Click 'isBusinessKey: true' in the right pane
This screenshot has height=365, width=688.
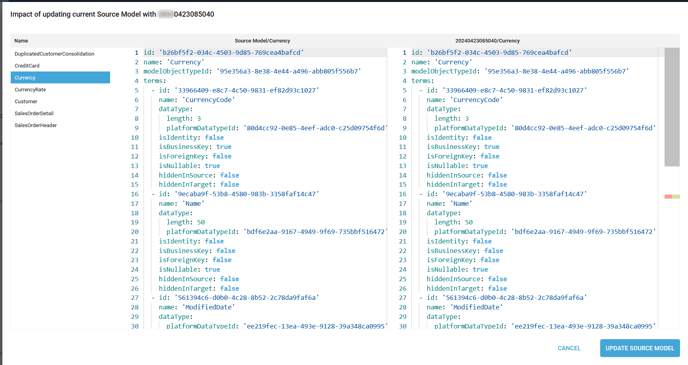(463, 147)
